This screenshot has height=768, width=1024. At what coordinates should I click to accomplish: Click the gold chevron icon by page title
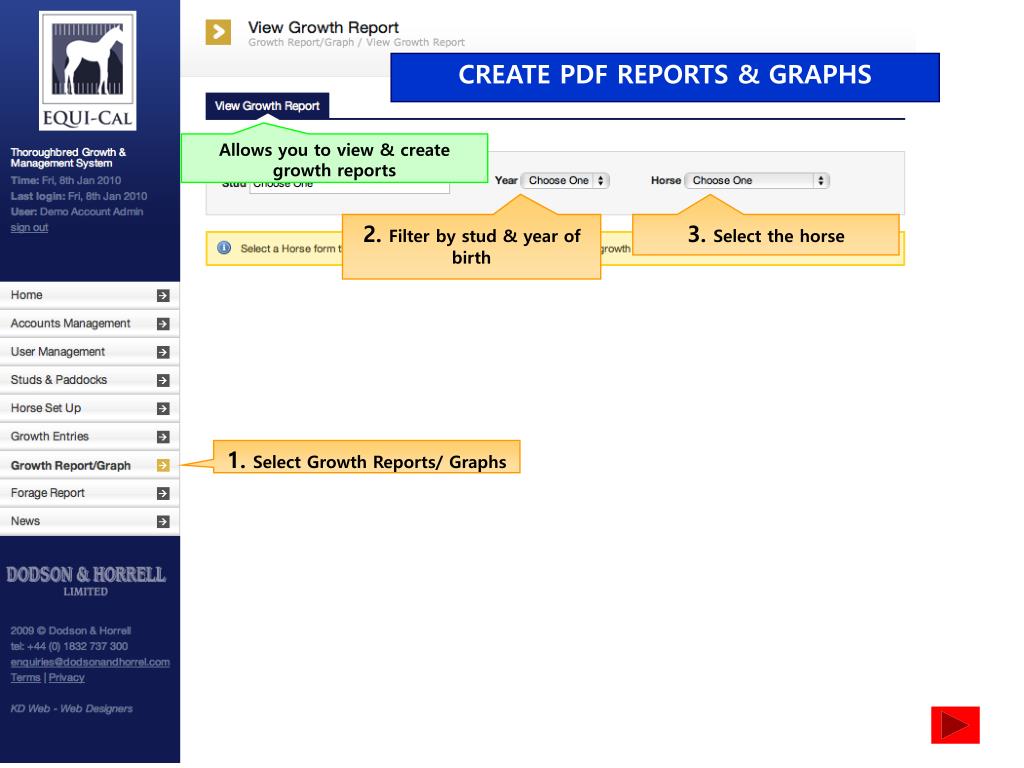(x=218, y=32)
